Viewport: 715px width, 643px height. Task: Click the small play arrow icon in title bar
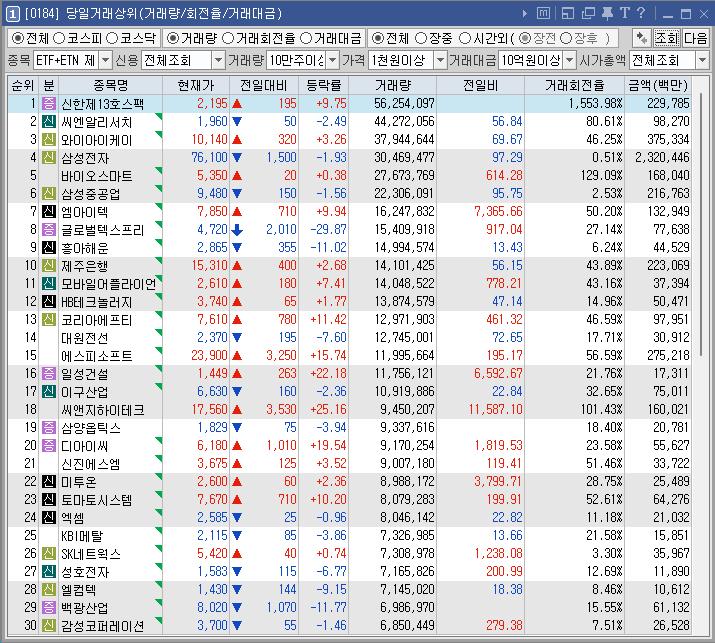coord(525,14)
